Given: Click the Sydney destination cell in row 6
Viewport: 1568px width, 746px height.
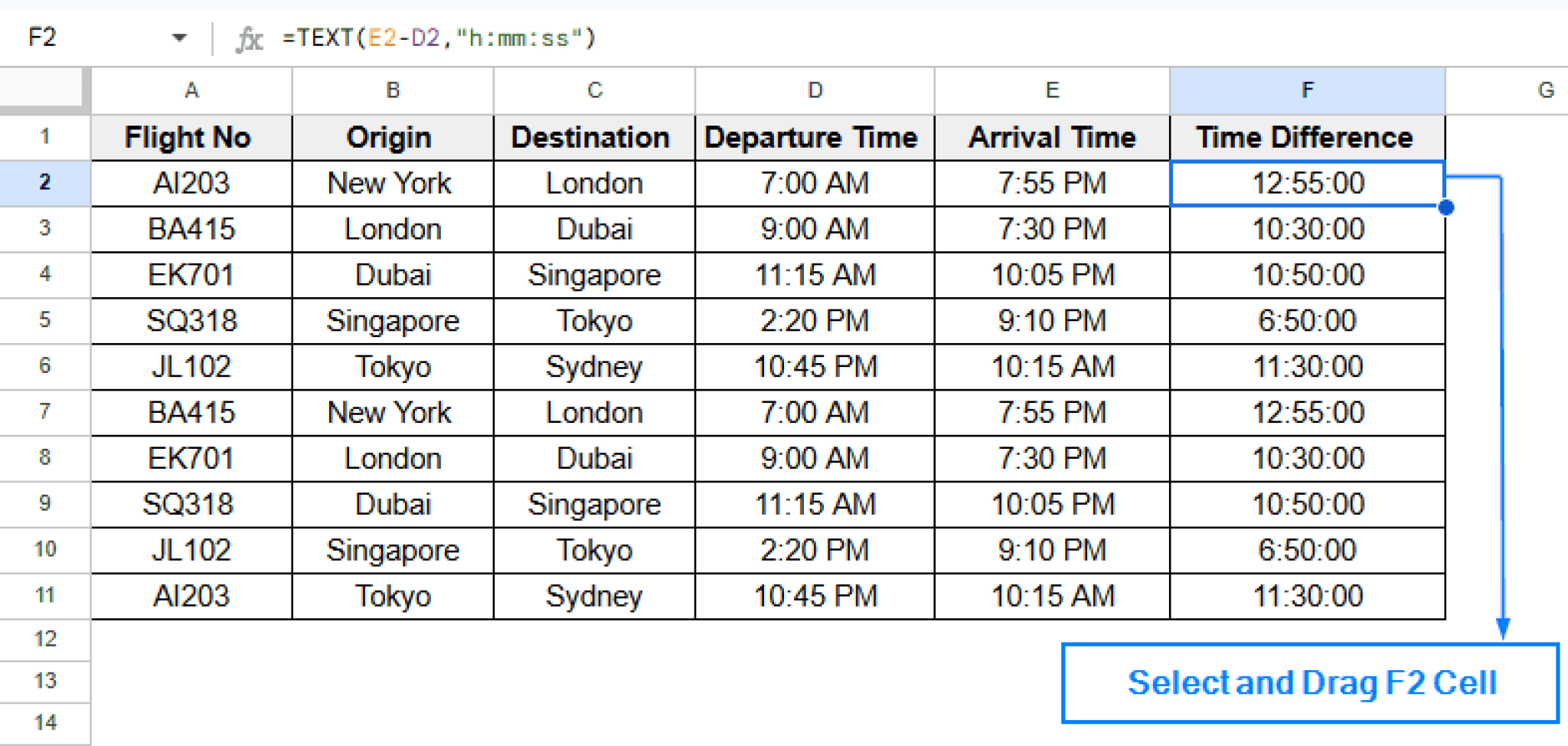Looking at the screenshot, I should click(x=593, y=366).
